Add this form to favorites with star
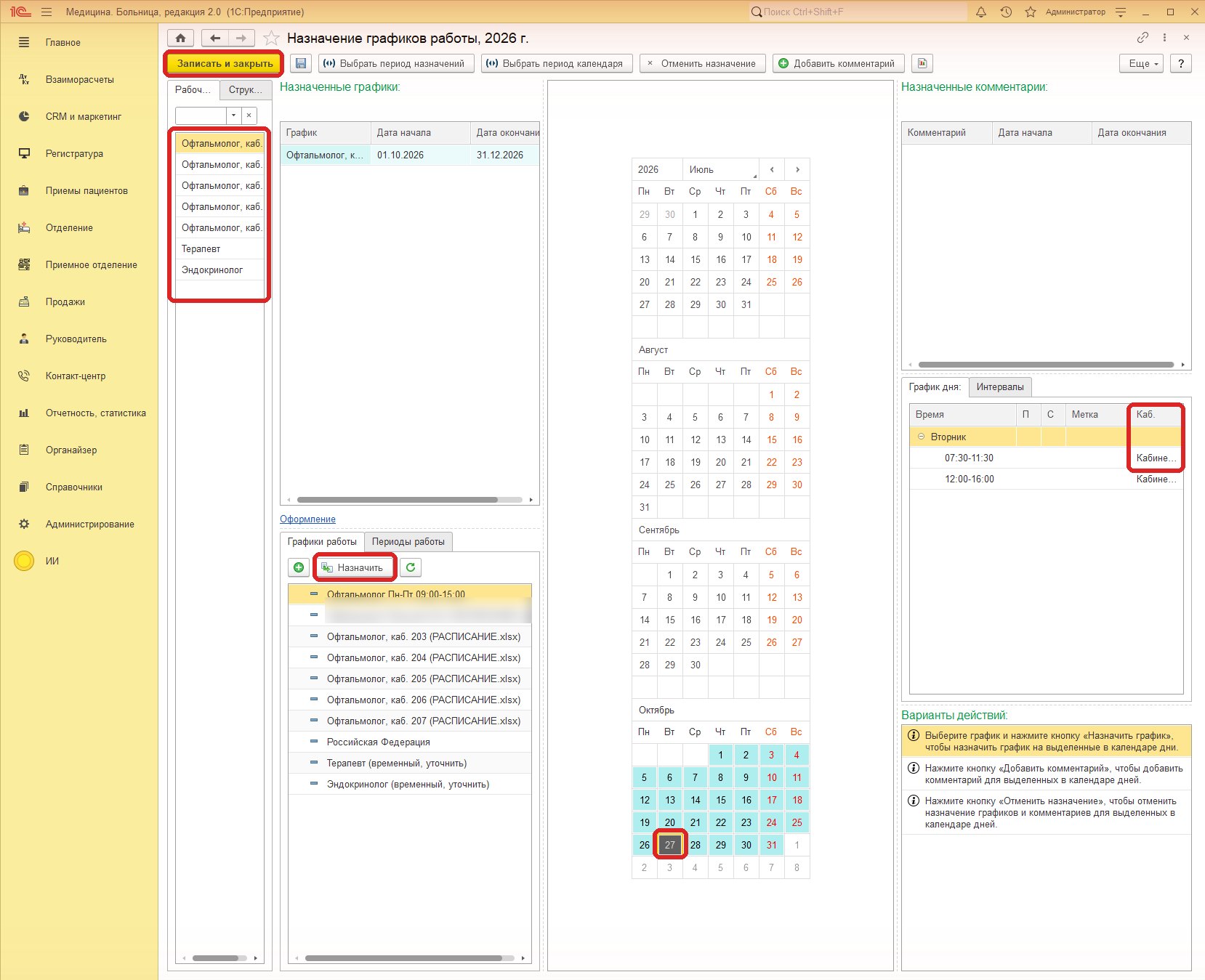Viewport: 1205px width, 980px height. (271, 38)
